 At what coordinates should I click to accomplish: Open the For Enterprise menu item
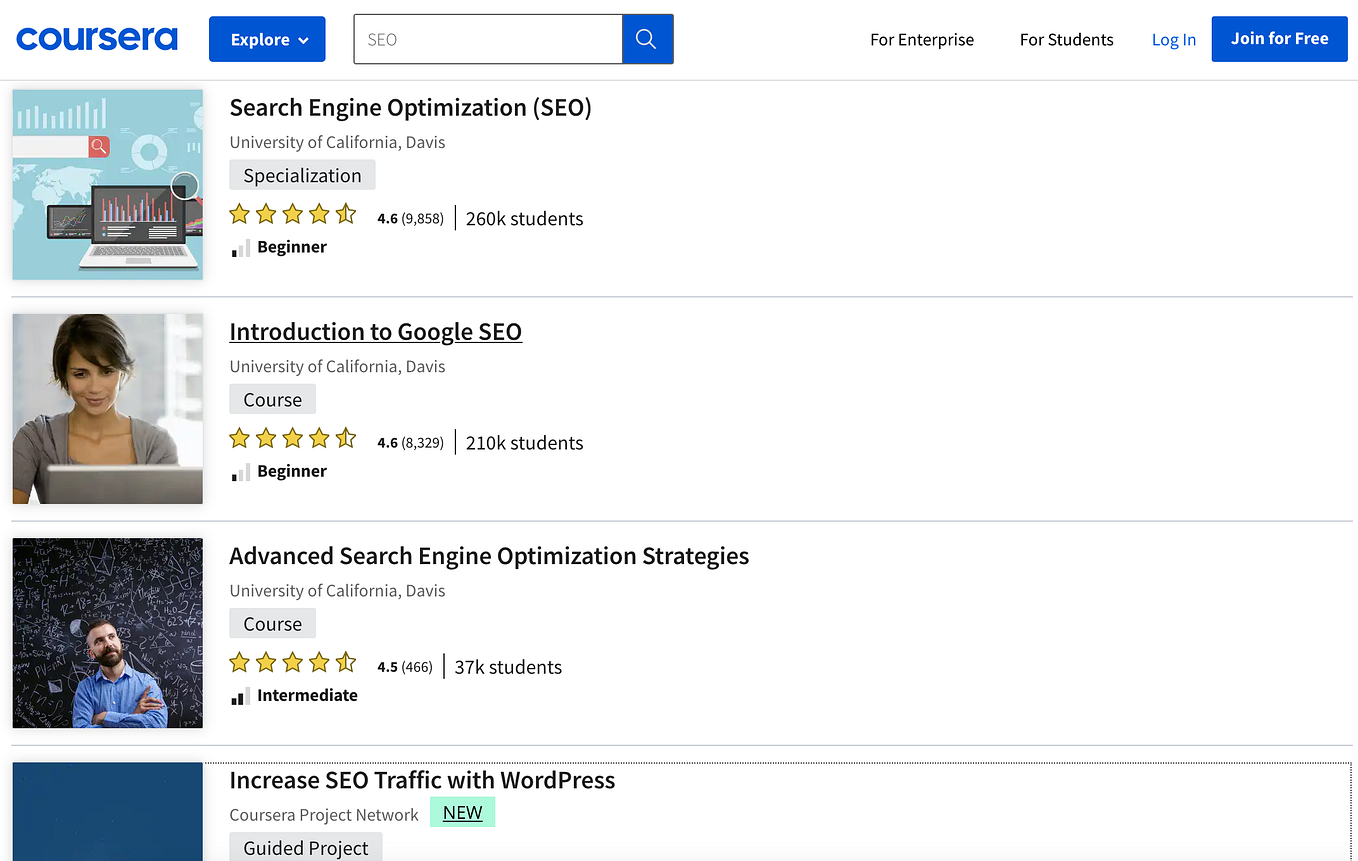(922, 40)
